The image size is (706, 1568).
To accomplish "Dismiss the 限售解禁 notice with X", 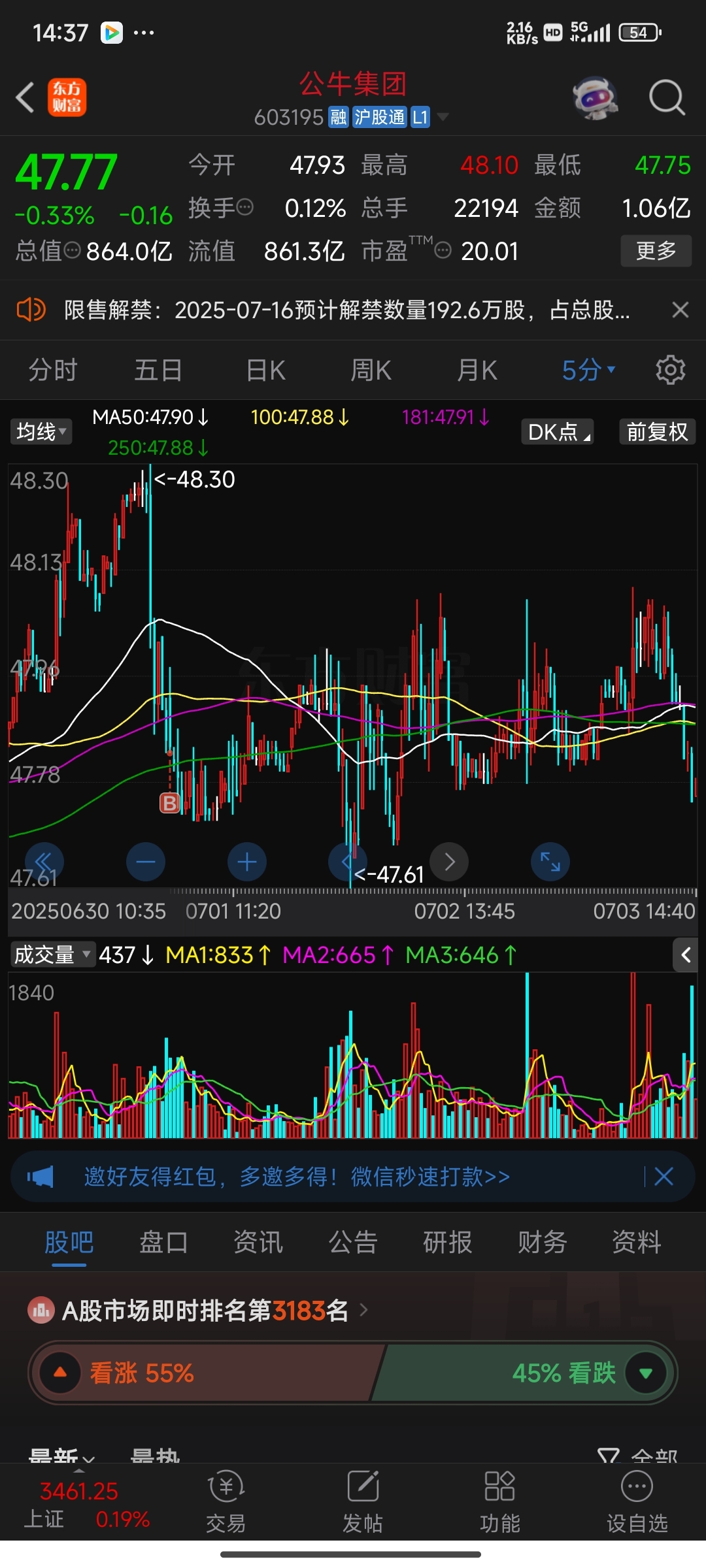I will pyautogui.click(x=681, y=310).
